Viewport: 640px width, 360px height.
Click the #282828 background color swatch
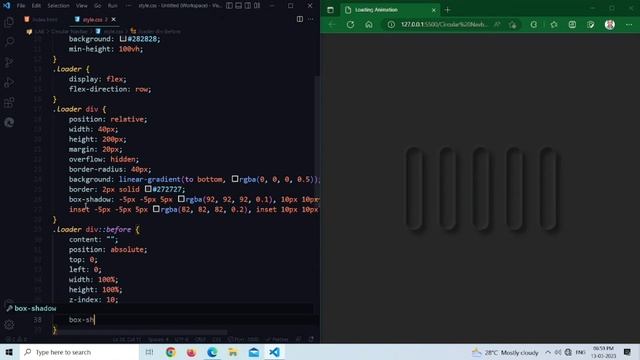pyautogui.click(x=123, y=39)
